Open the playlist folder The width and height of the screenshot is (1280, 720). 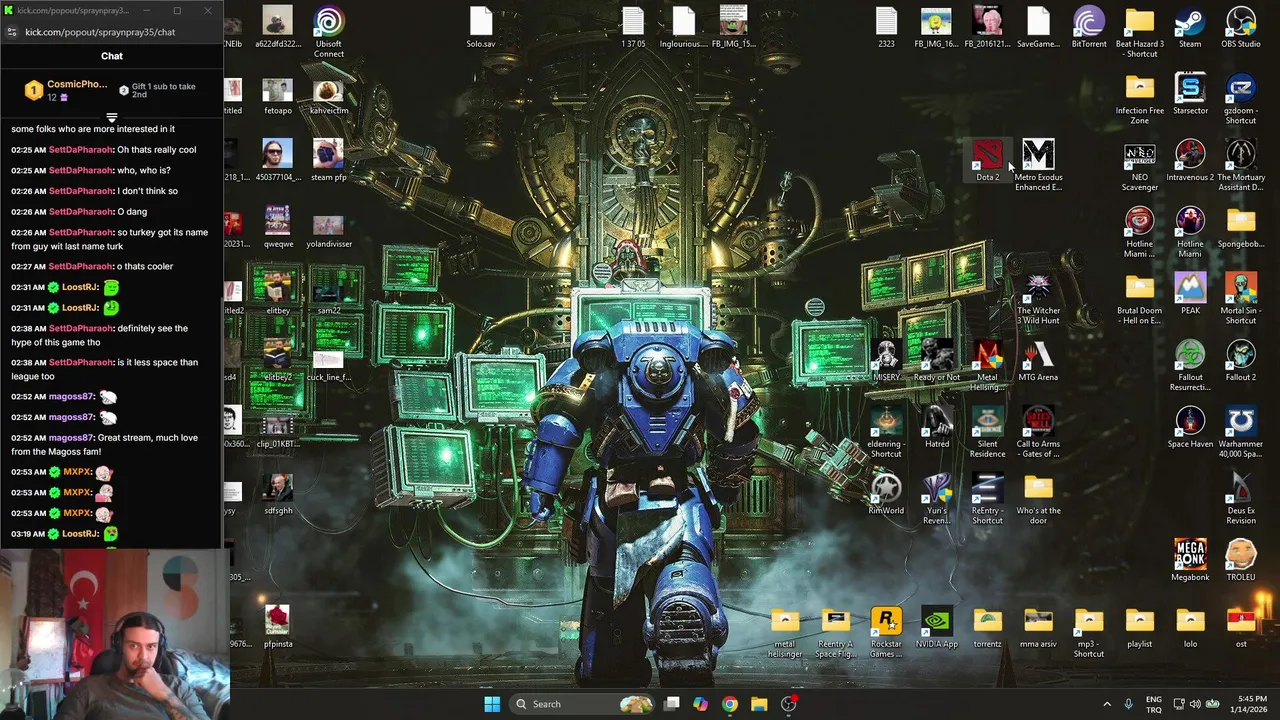tap(1139, 627)
